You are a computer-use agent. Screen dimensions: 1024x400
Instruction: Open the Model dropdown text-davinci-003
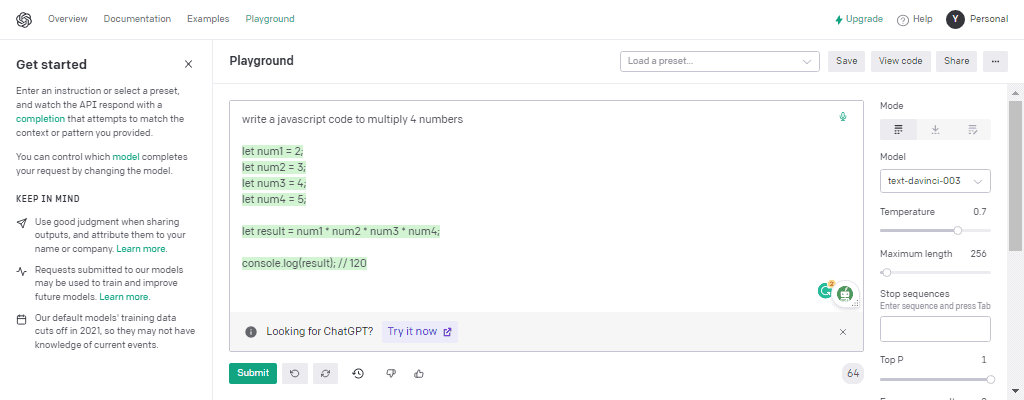click(x=935, y=181)
